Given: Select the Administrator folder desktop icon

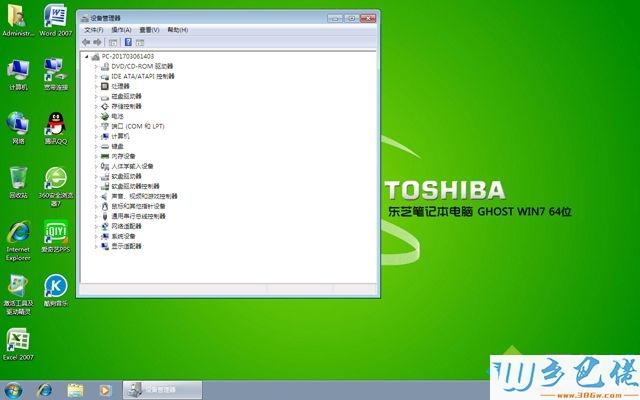Looking at the screenshot, I should [18, 20].
